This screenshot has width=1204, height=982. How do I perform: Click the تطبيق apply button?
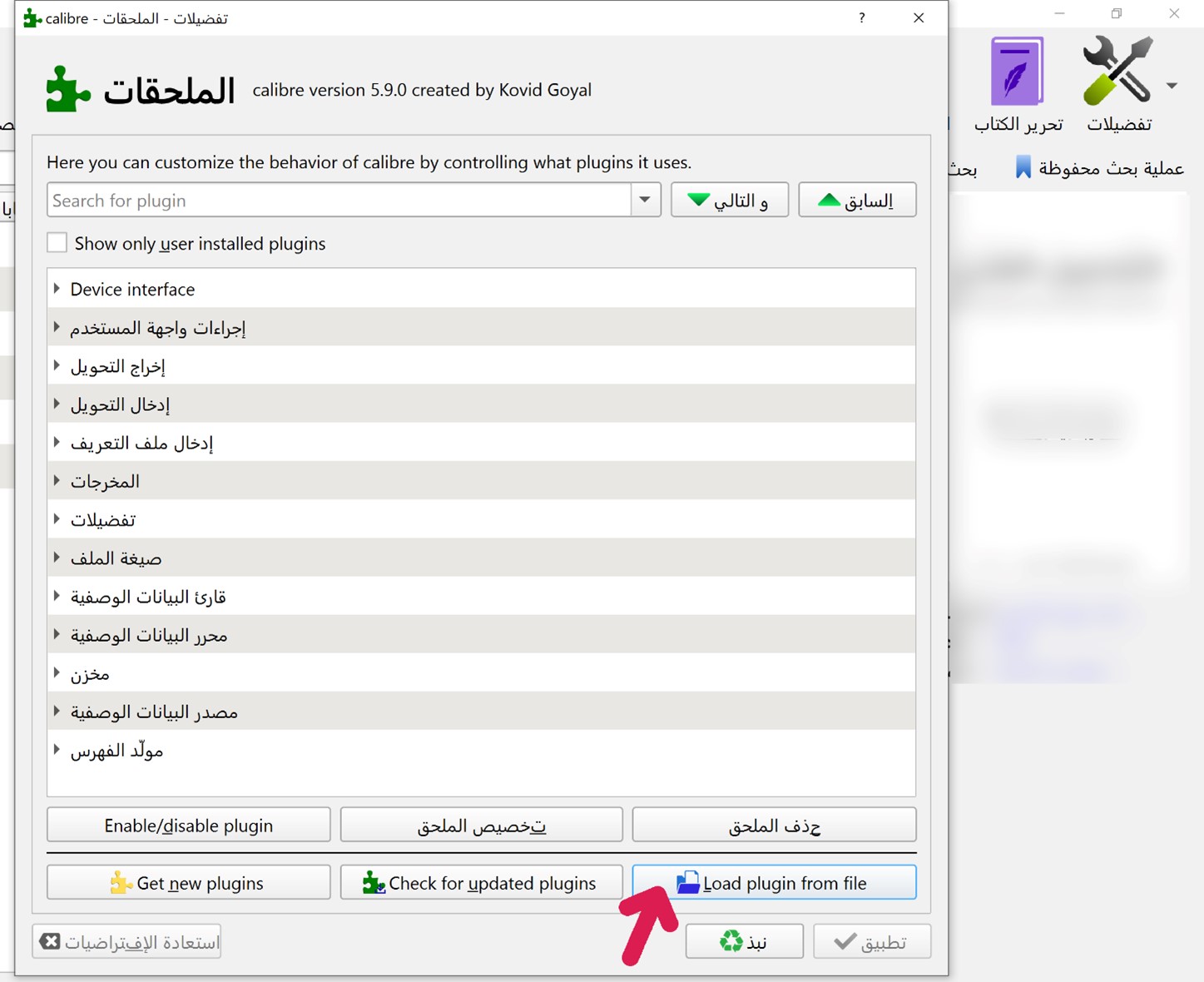872,941
